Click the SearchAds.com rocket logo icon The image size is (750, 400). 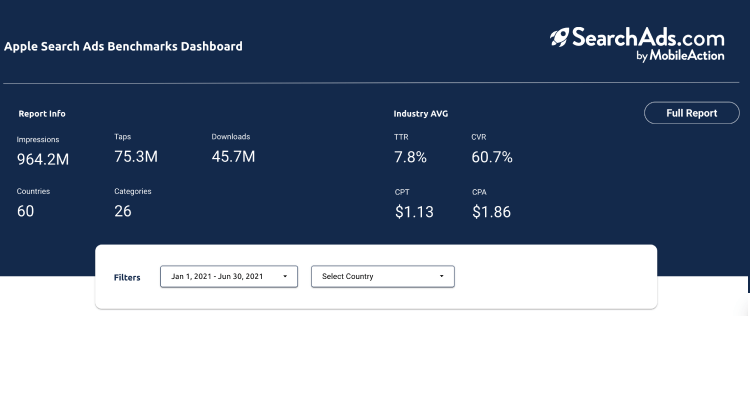click(x=559, y=37)
